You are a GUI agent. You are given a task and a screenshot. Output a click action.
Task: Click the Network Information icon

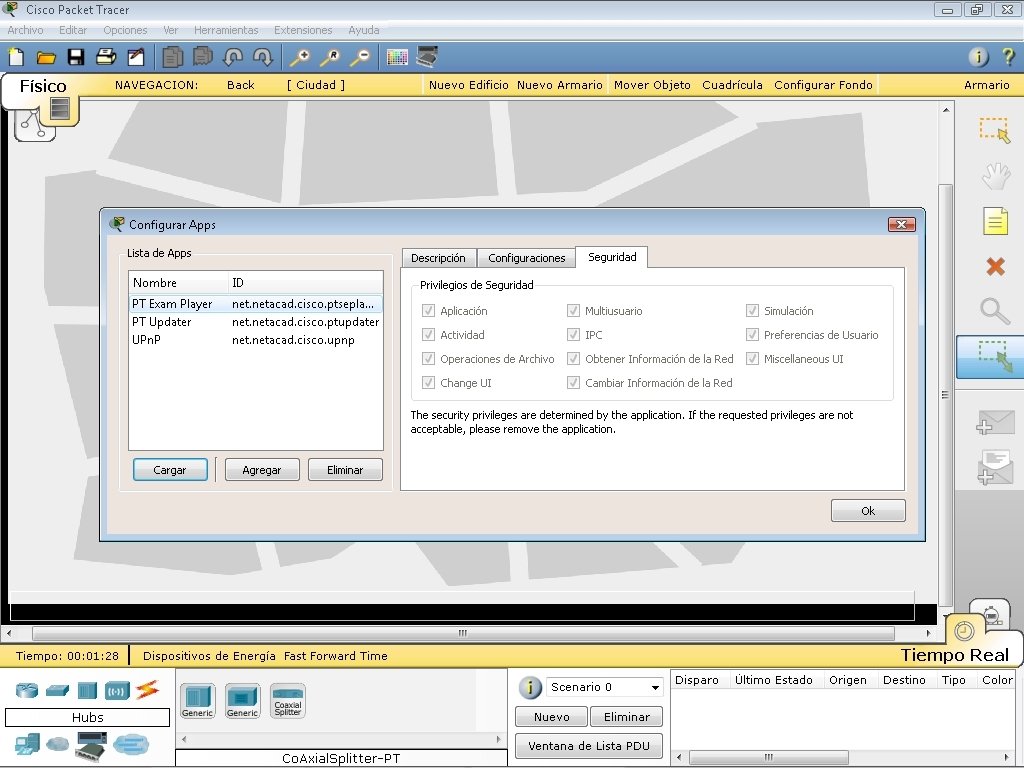click(x=978, y=57)
